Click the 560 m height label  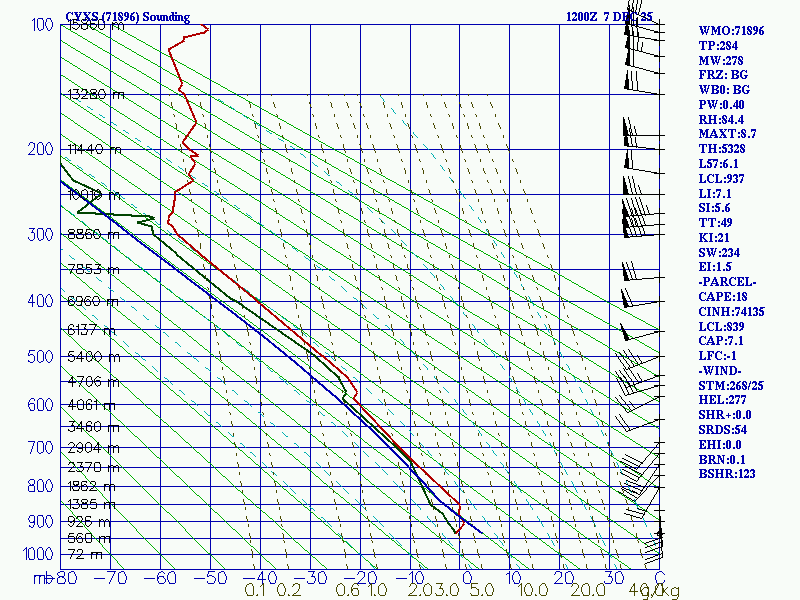(89, 538)
